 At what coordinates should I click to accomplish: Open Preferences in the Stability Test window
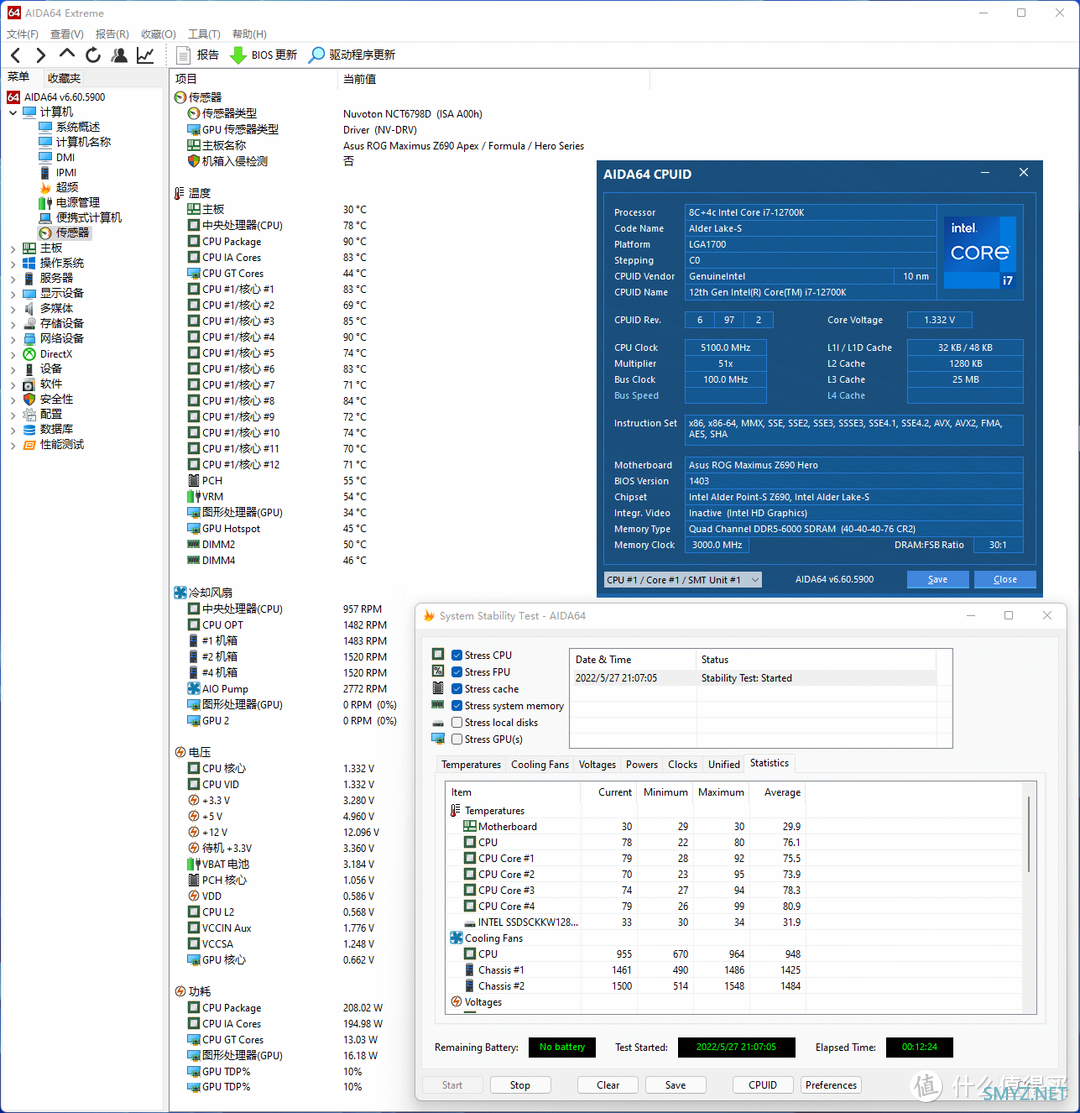coord(831,1085)
